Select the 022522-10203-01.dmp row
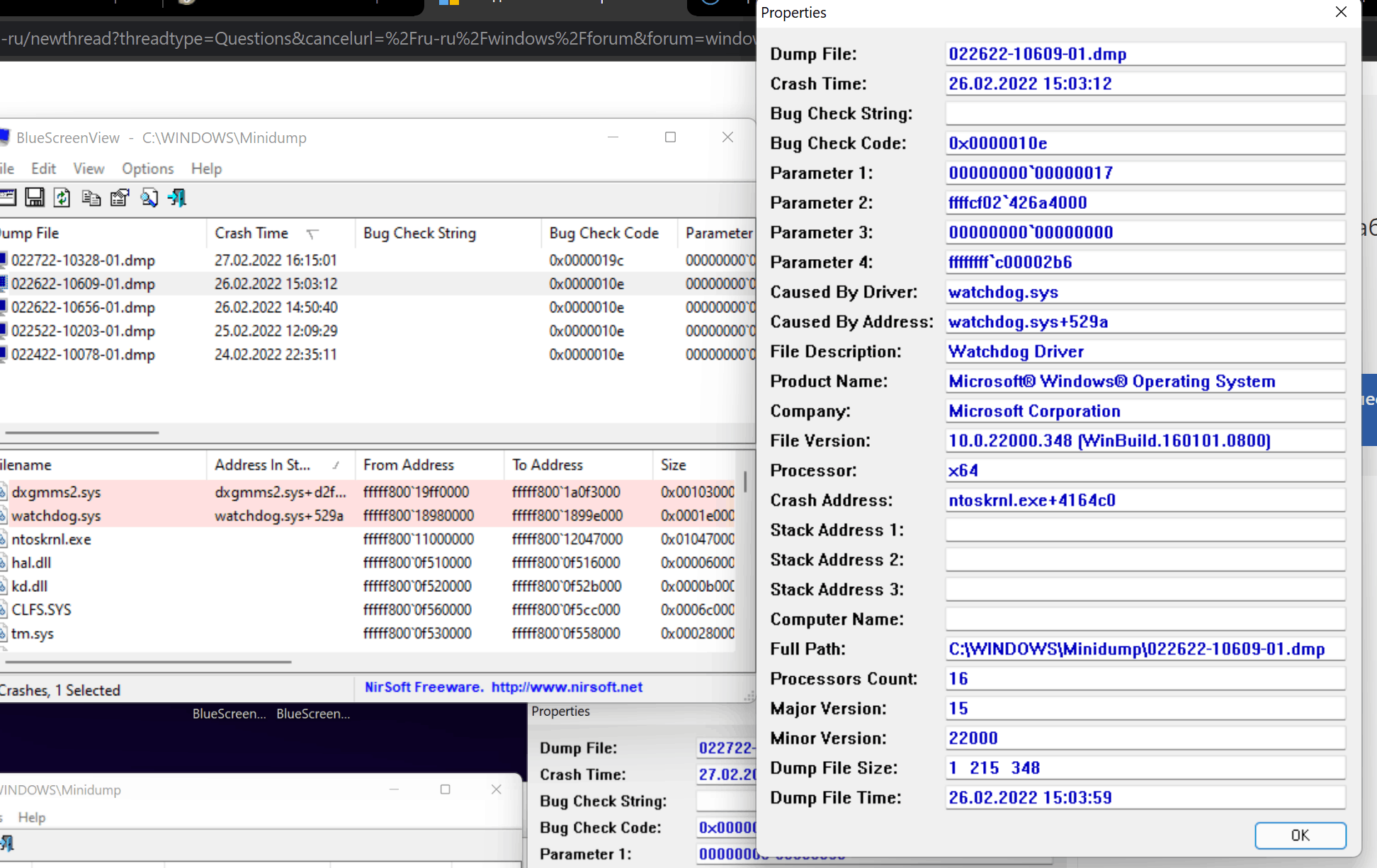This screenshot has height=868, width=1377. pos(378,331)
